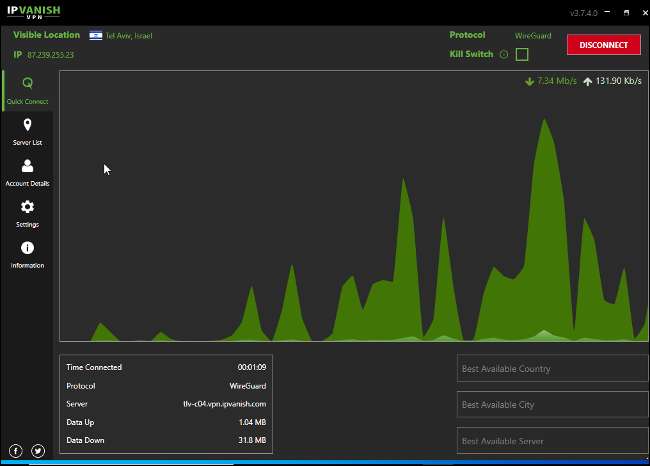Expand the Best Available Country dropdown
650x466 pixels.
click(552, 369)
